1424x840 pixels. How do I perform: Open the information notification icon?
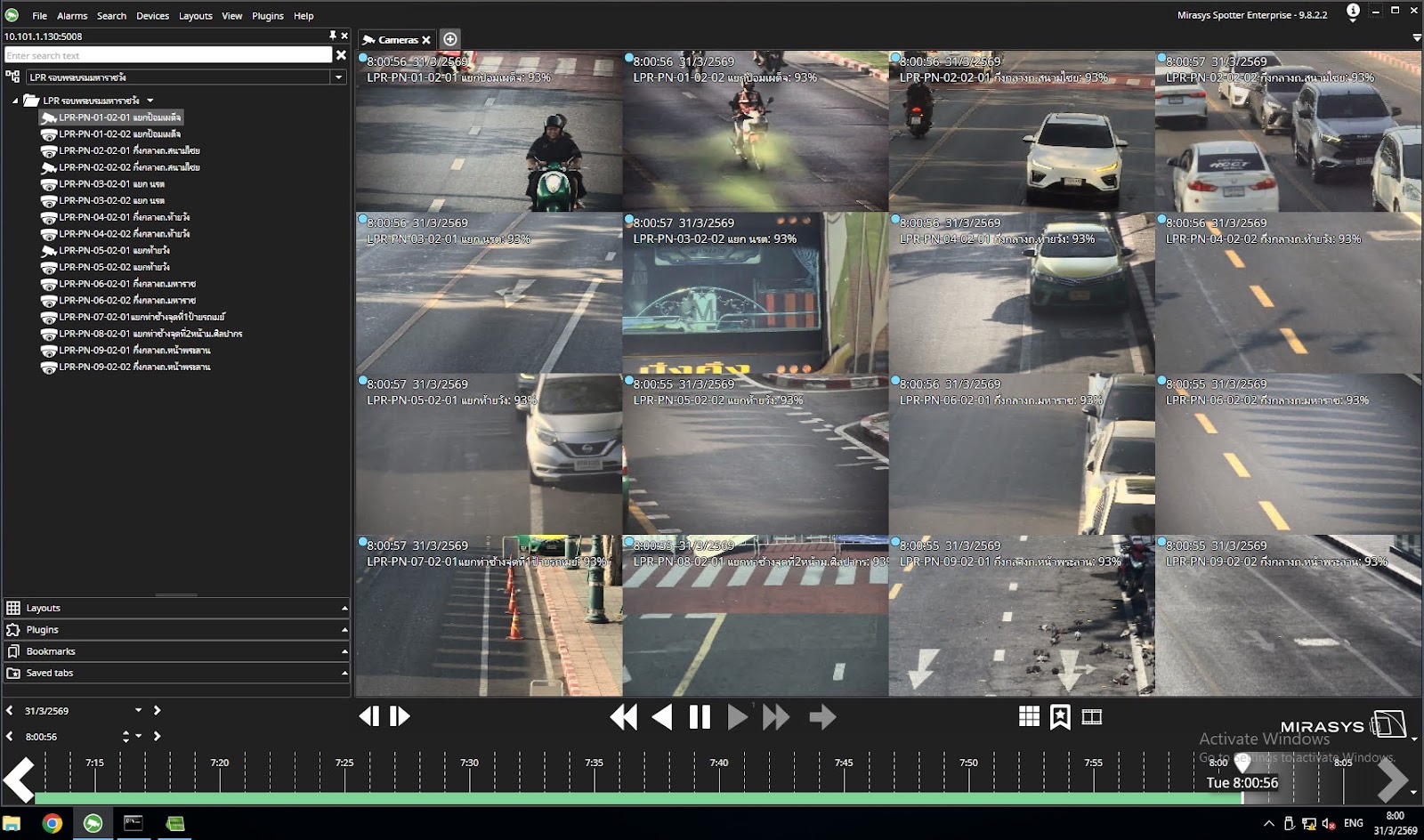pyautogui.click(x=1353, y=12)
